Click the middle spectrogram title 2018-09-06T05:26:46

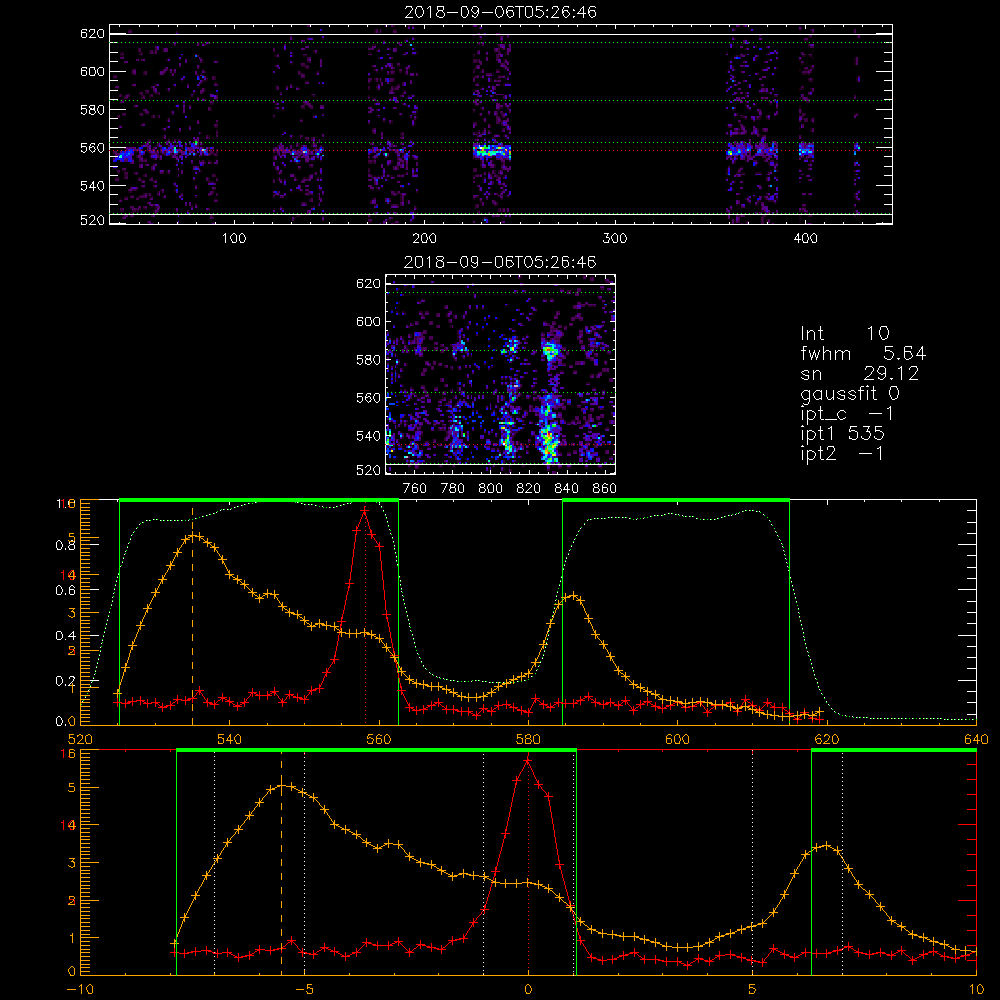pos(501,262)
